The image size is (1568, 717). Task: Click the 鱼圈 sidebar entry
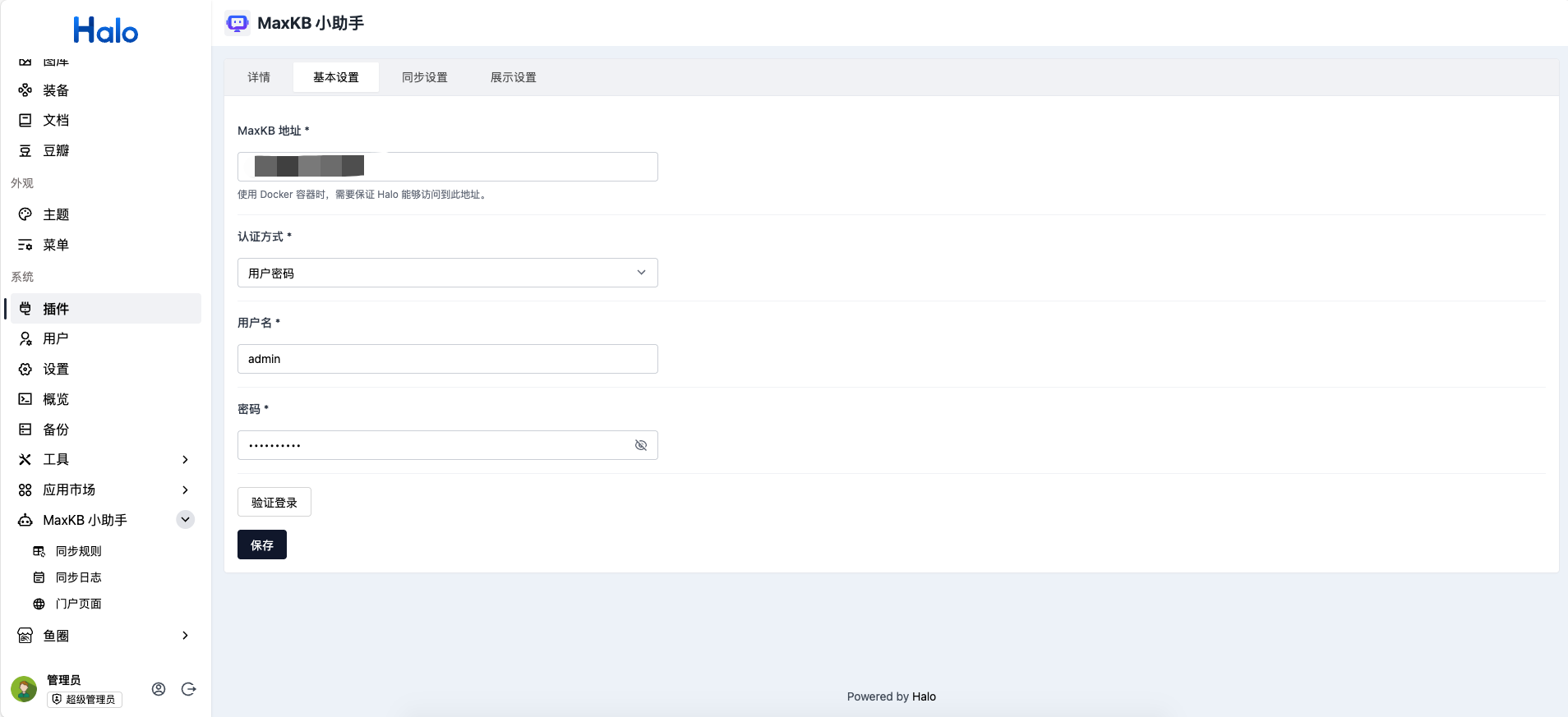pos(105,636)
